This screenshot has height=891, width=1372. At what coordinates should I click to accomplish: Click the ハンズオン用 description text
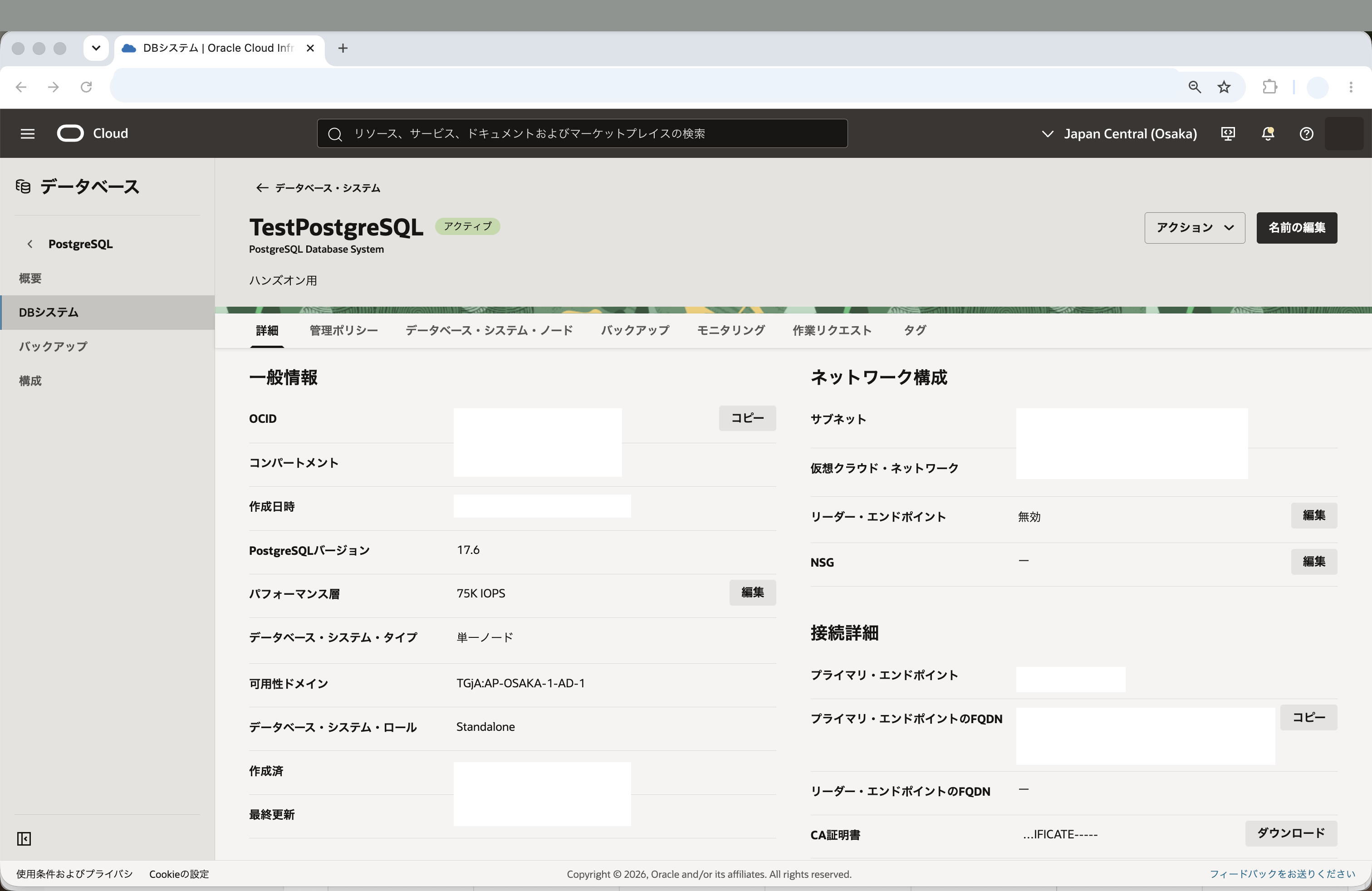[283, 281]
